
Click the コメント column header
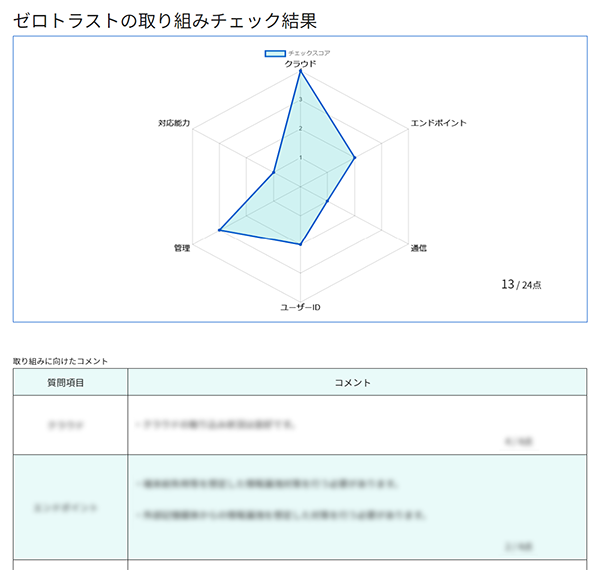[352, 383]
